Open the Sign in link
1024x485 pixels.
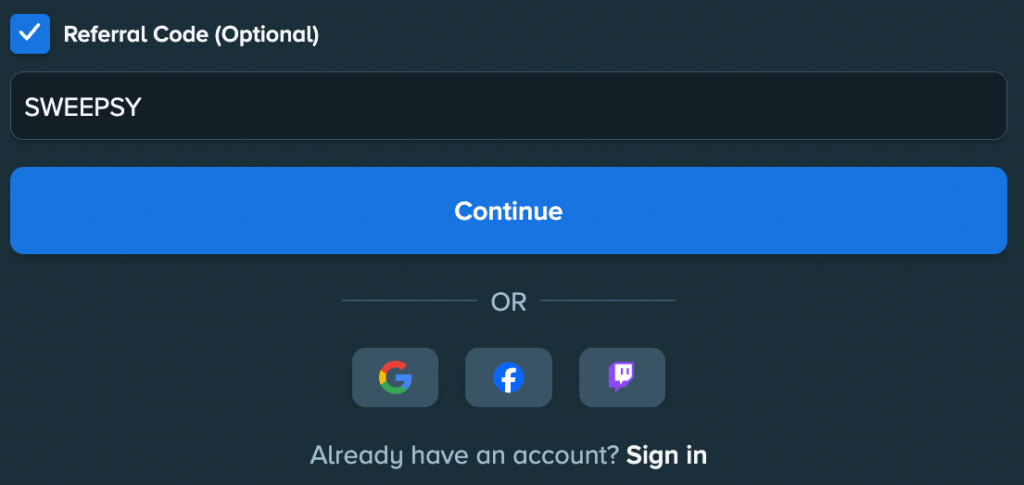[666, 455]
